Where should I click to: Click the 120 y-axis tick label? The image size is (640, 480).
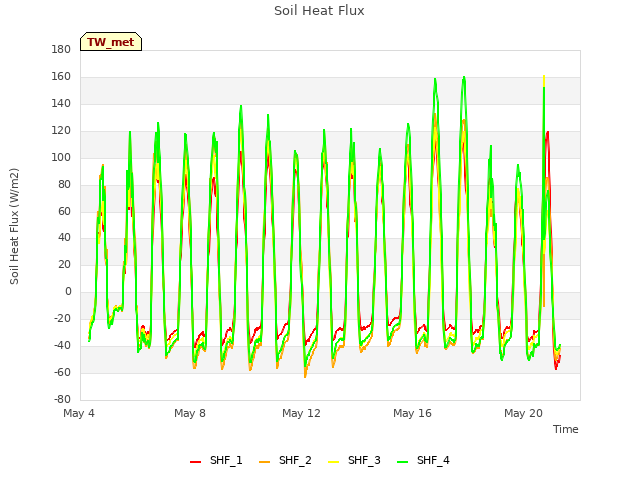tap(61, 131)
